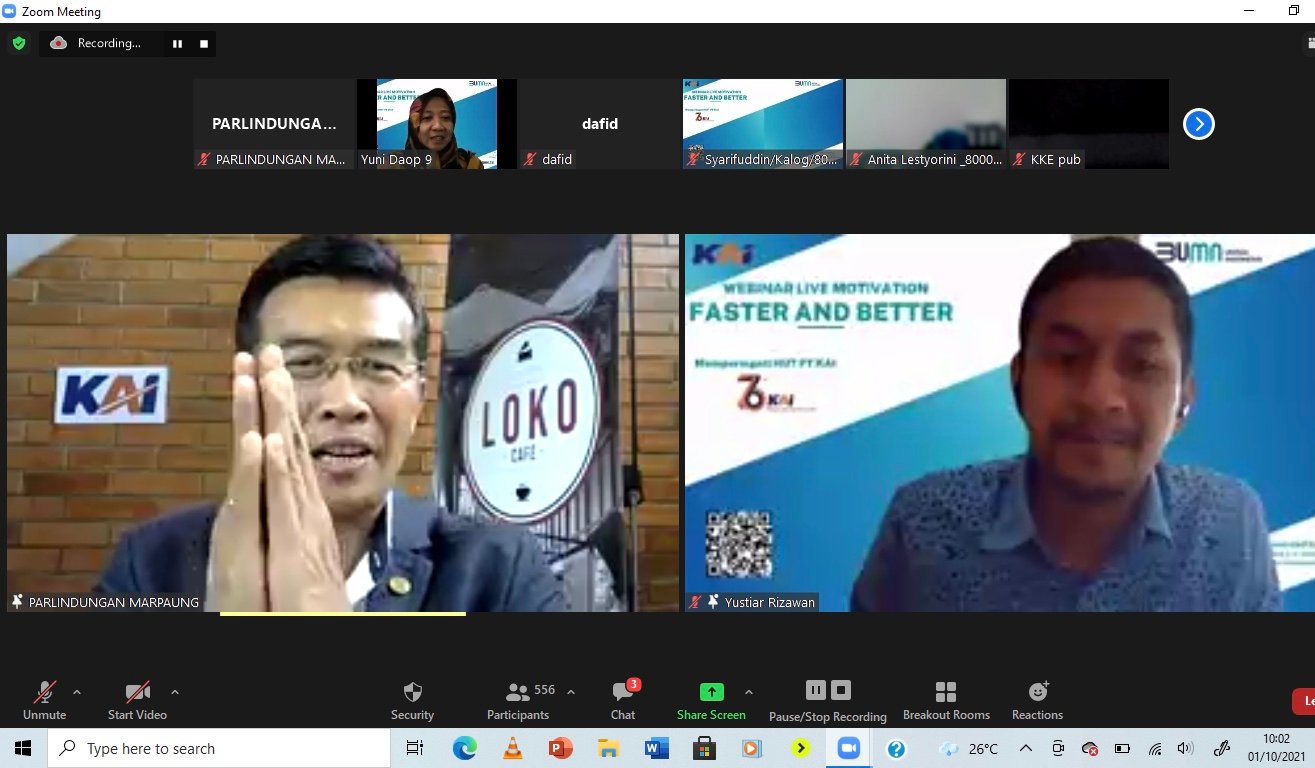Click the green encryption shield icon
1315x768 pixels.
tap(18, 43)
